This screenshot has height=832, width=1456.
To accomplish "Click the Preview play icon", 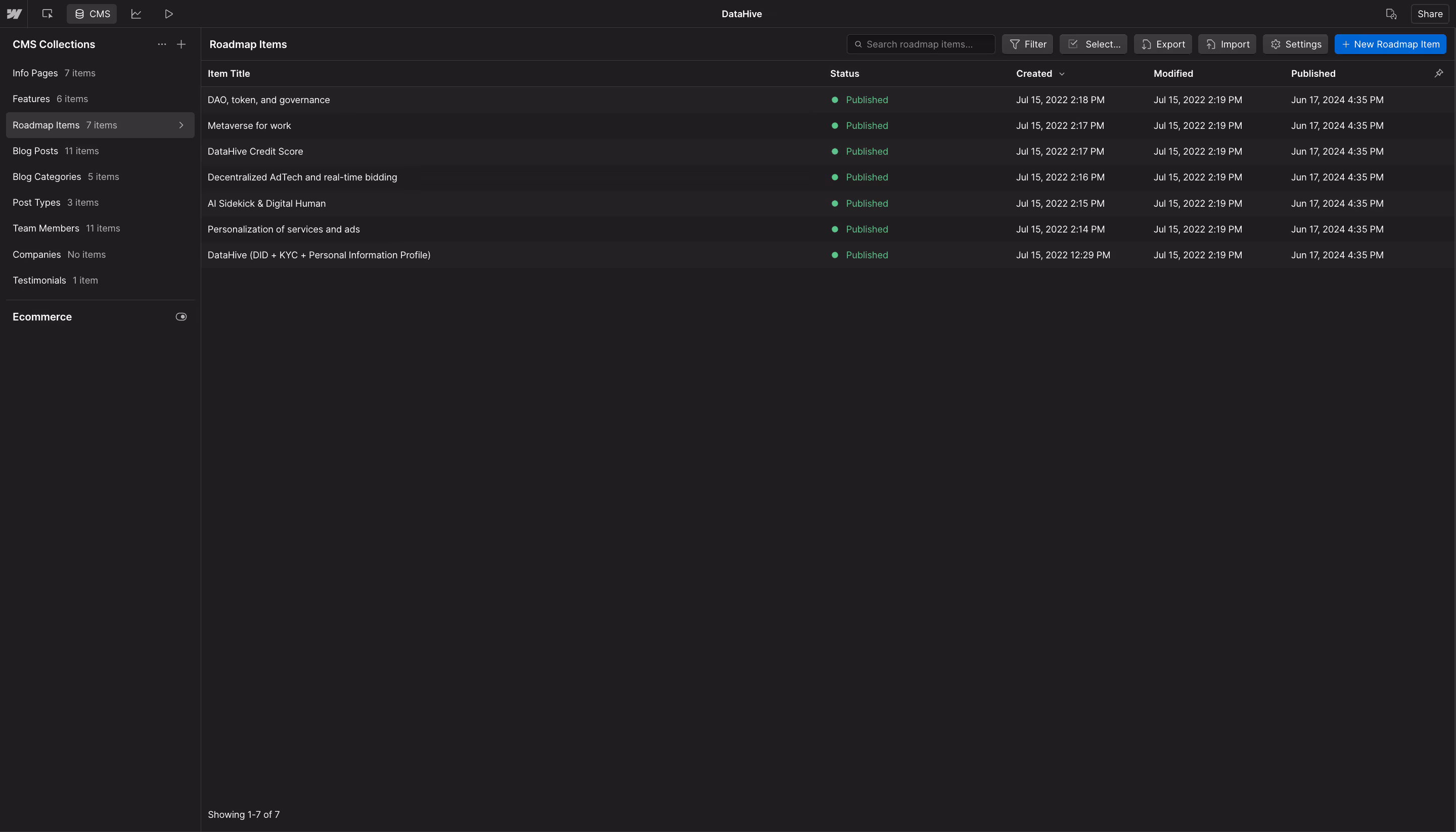I will tap(168, 14).
